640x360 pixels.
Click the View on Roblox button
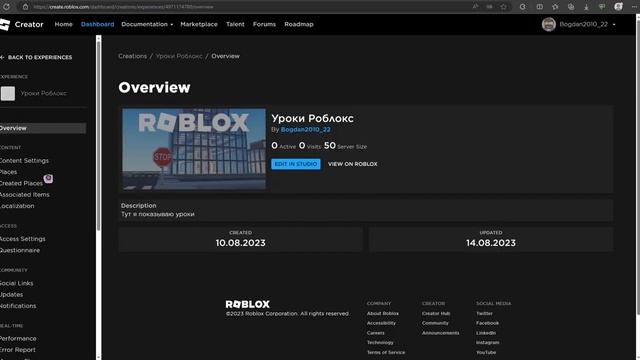[x=353, y=164]
